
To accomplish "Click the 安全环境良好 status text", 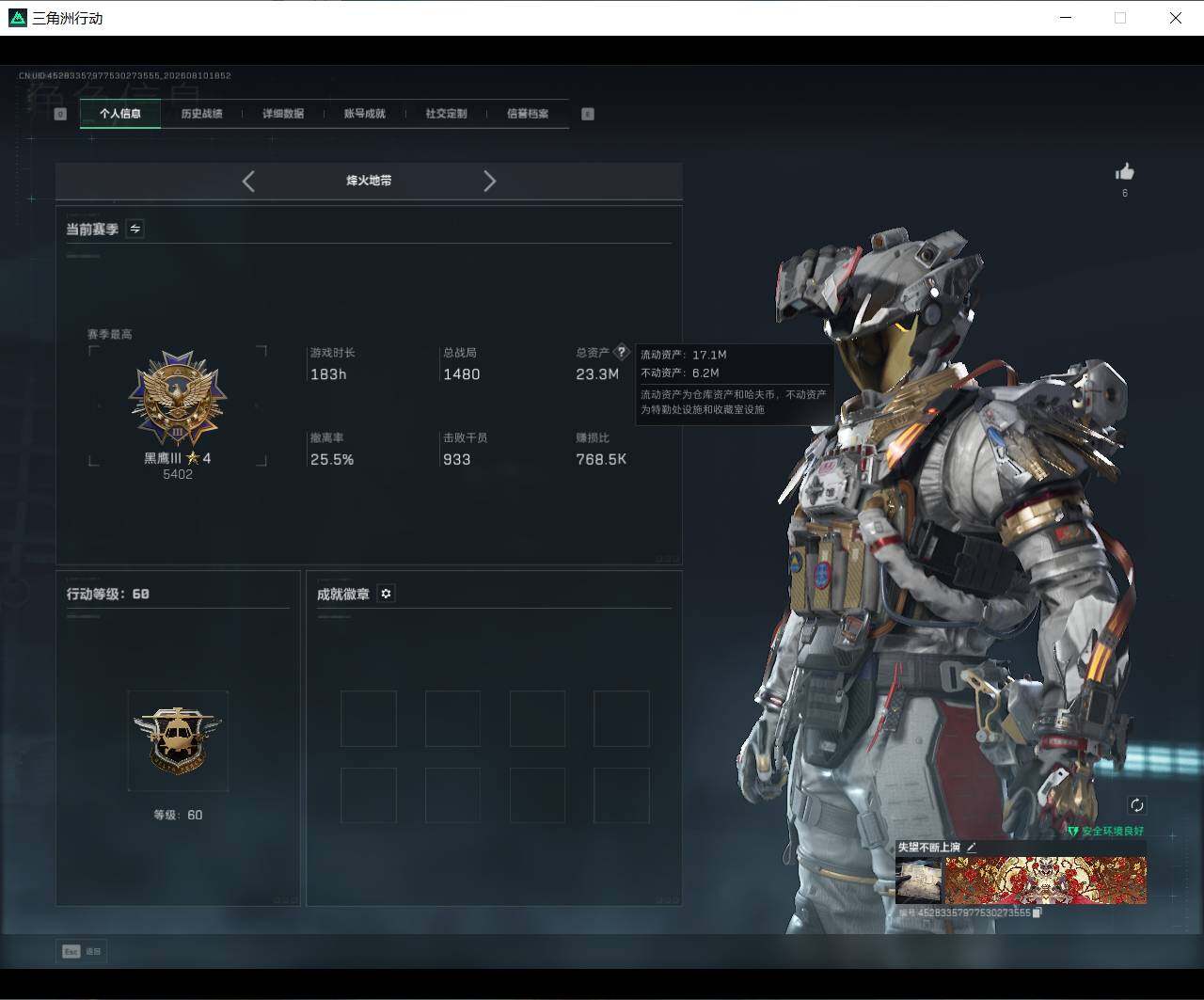I will pyautogui.click(x=1113, y=832).
